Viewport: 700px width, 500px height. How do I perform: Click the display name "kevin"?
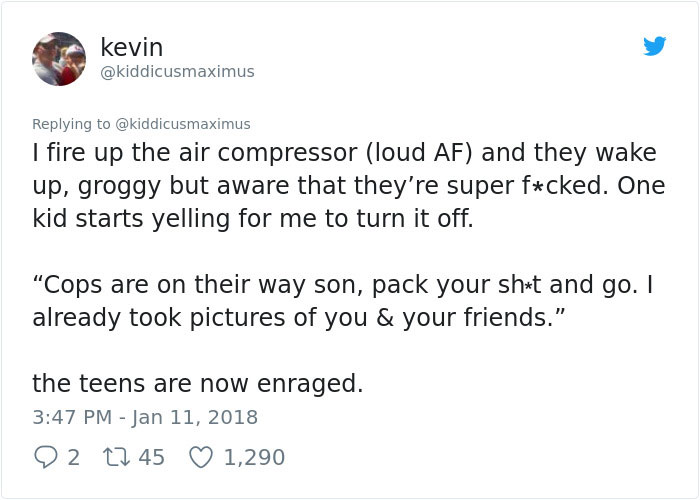[x=132, y=47]
